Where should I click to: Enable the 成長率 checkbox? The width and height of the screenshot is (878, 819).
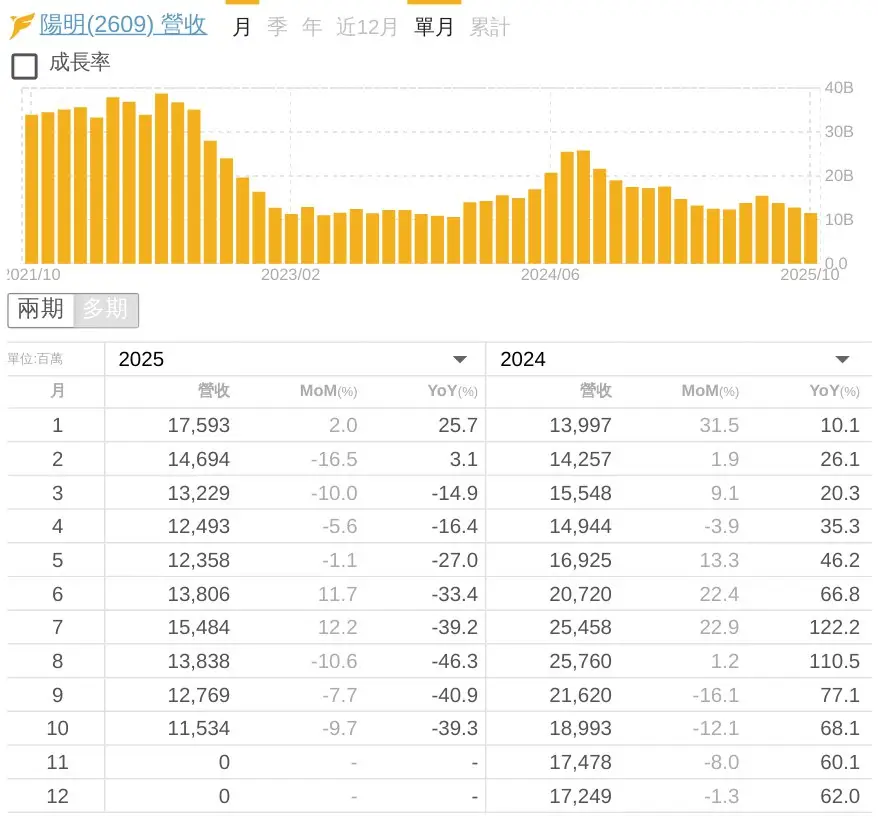[x=24, y=66]
